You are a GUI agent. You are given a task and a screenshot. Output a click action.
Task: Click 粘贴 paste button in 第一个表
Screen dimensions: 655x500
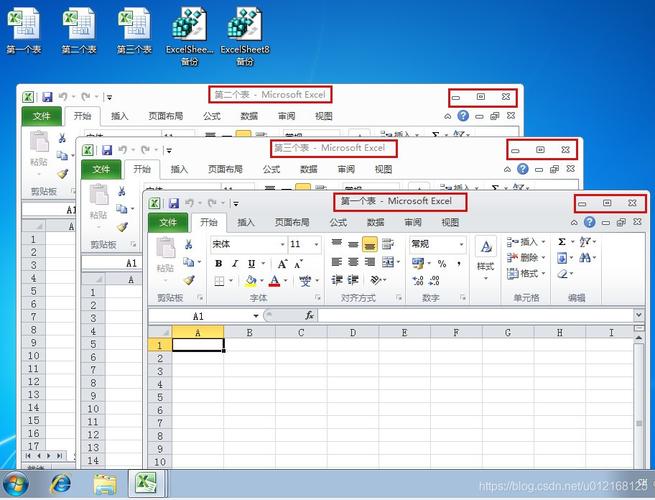[165, 256]
